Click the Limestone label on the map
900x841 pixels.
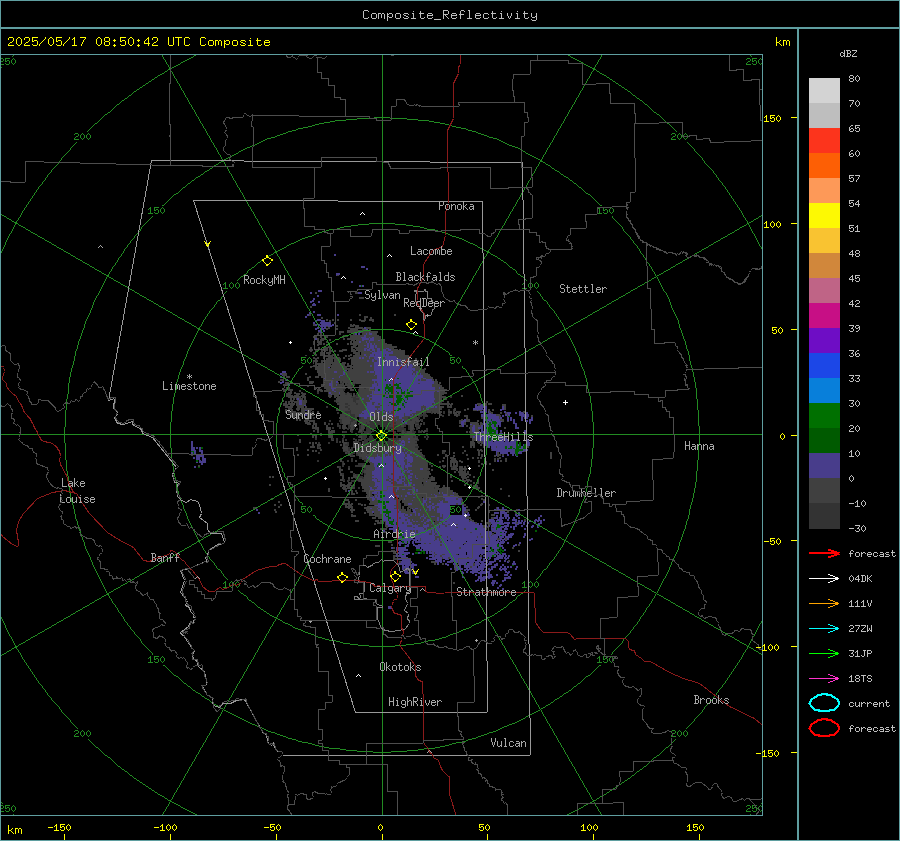pyautogui.click(x=189, y=386)
